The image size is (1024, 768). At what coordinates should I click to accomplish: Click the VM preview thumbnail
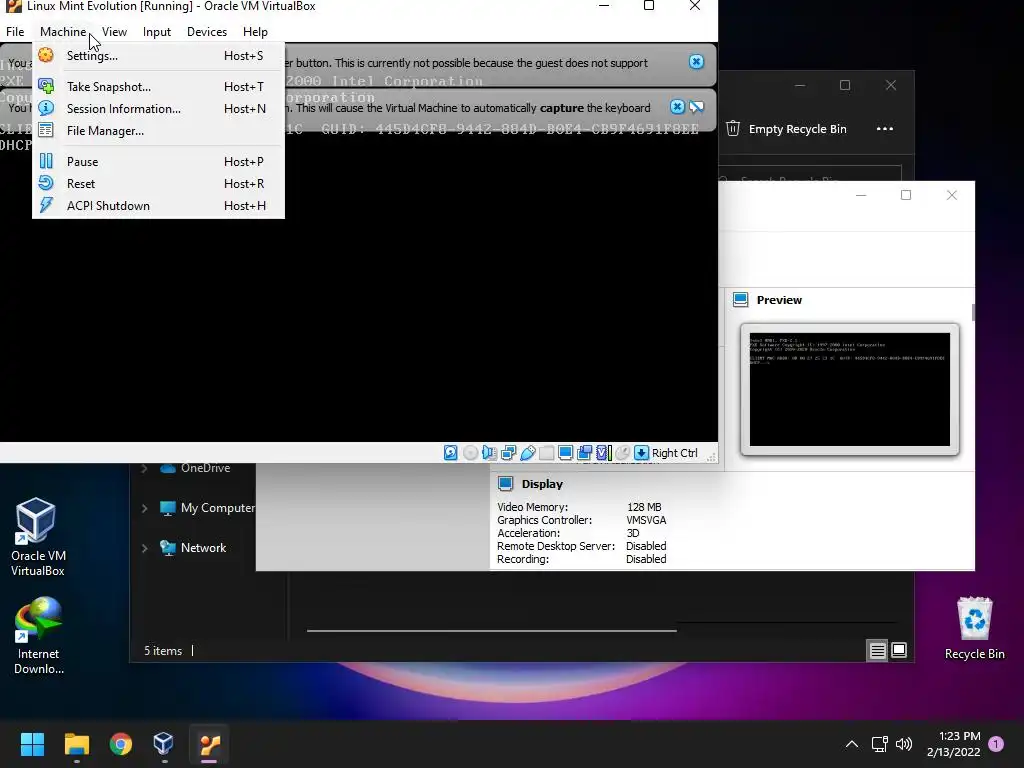pyautogui.click(x=850, y=389)
